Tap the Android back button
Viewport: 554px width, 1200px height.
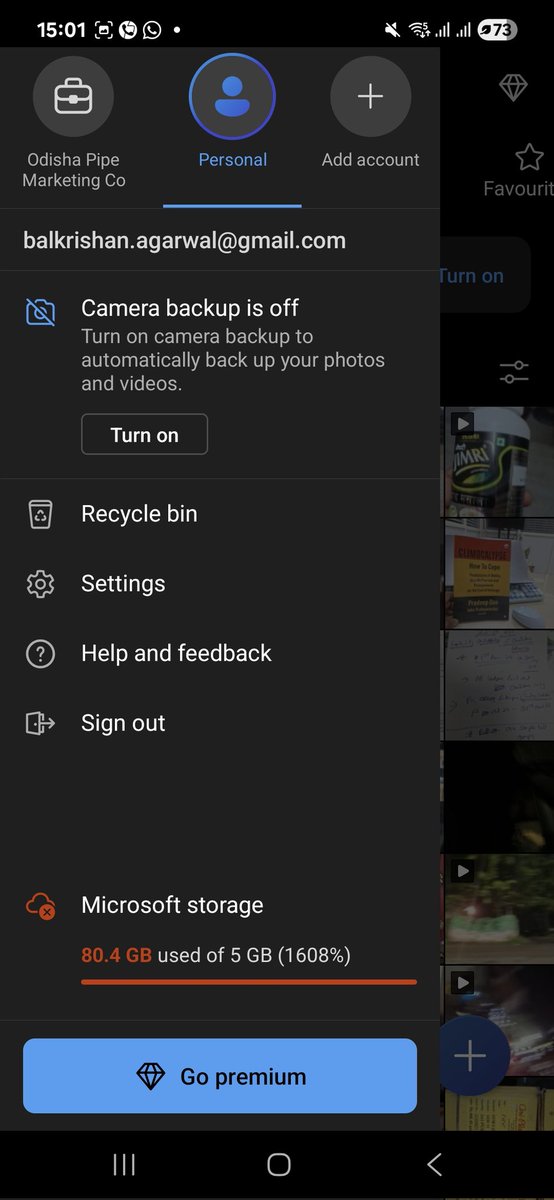click(x=434, y=1164)
